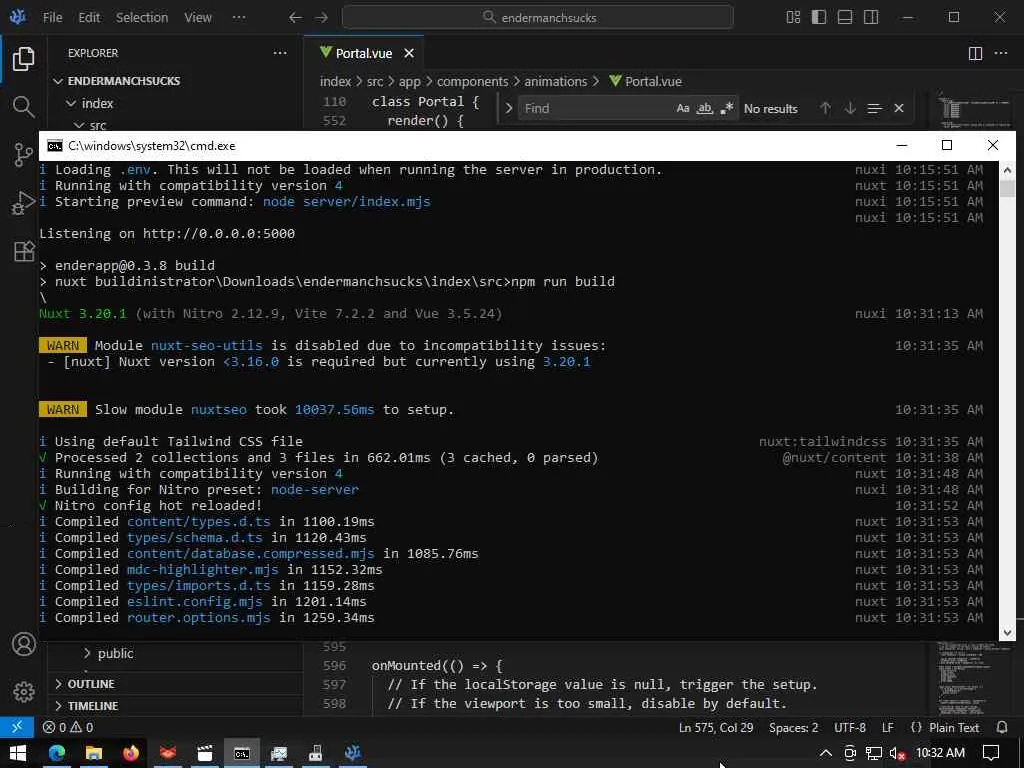Open the File menu
The height and width of the screenshot is (768, 1024).
point(52,18)
